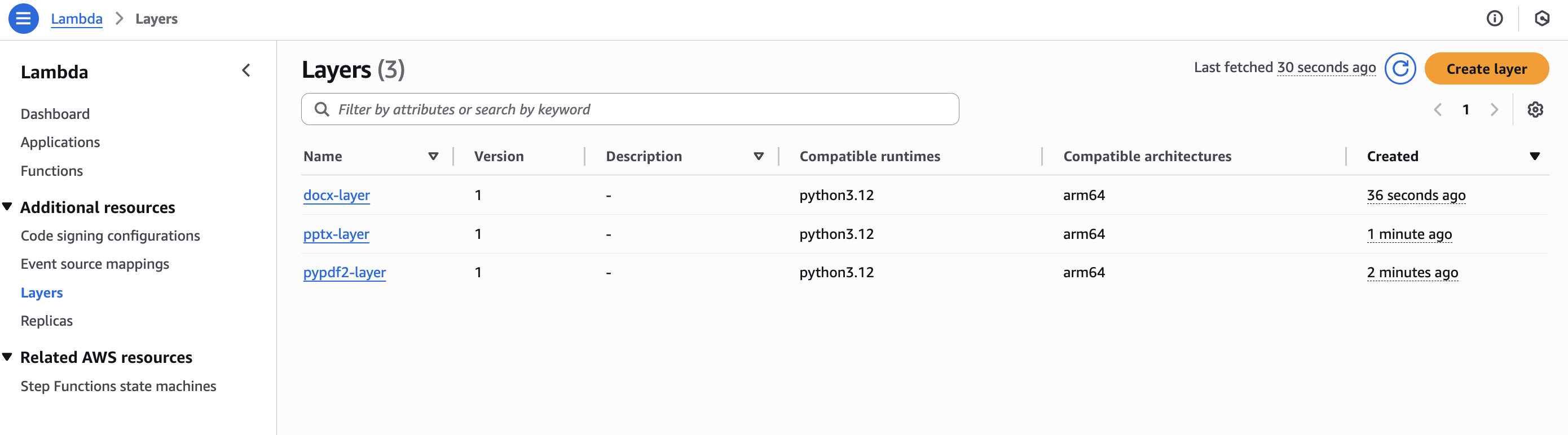Click arm64 in pypdf2-layer row
The height and width of the screenshot is (435, 1568).
(1083, 273)
